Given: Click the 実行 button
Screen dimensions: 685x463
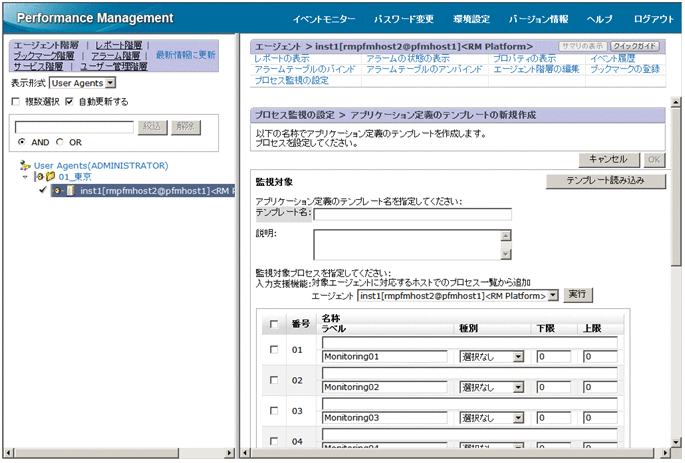Looking at the screenshot, I should coord(578,295).
